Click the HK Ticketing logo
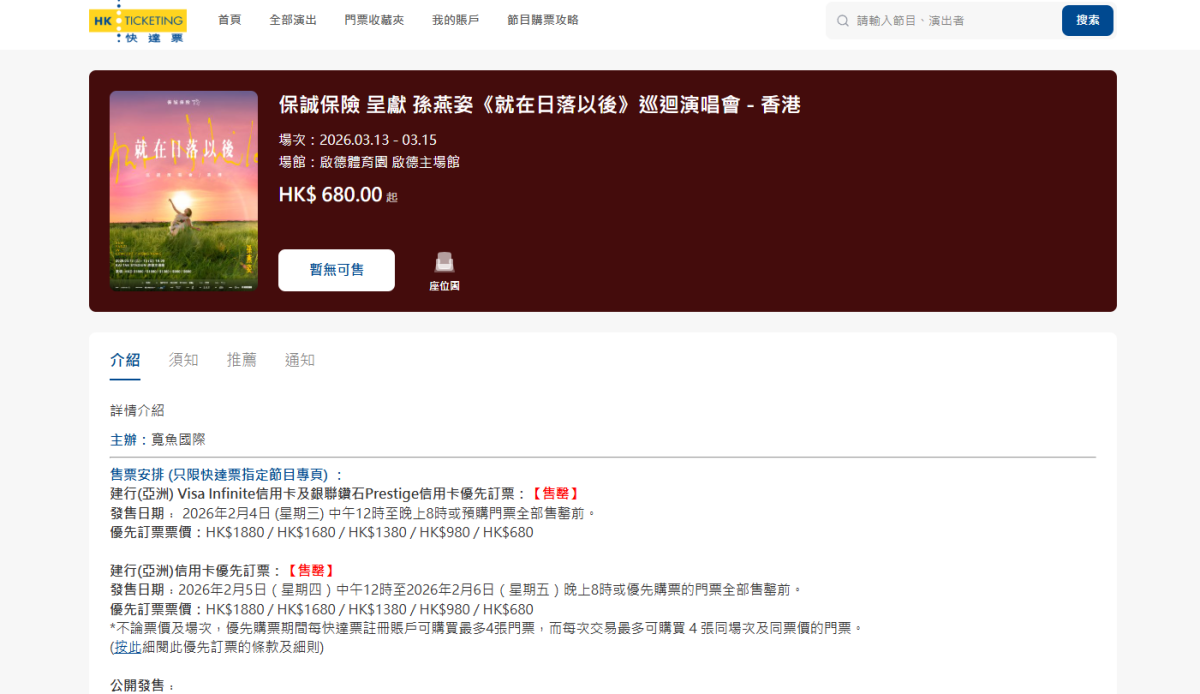Screen dimensions: 1200x694 137,21
